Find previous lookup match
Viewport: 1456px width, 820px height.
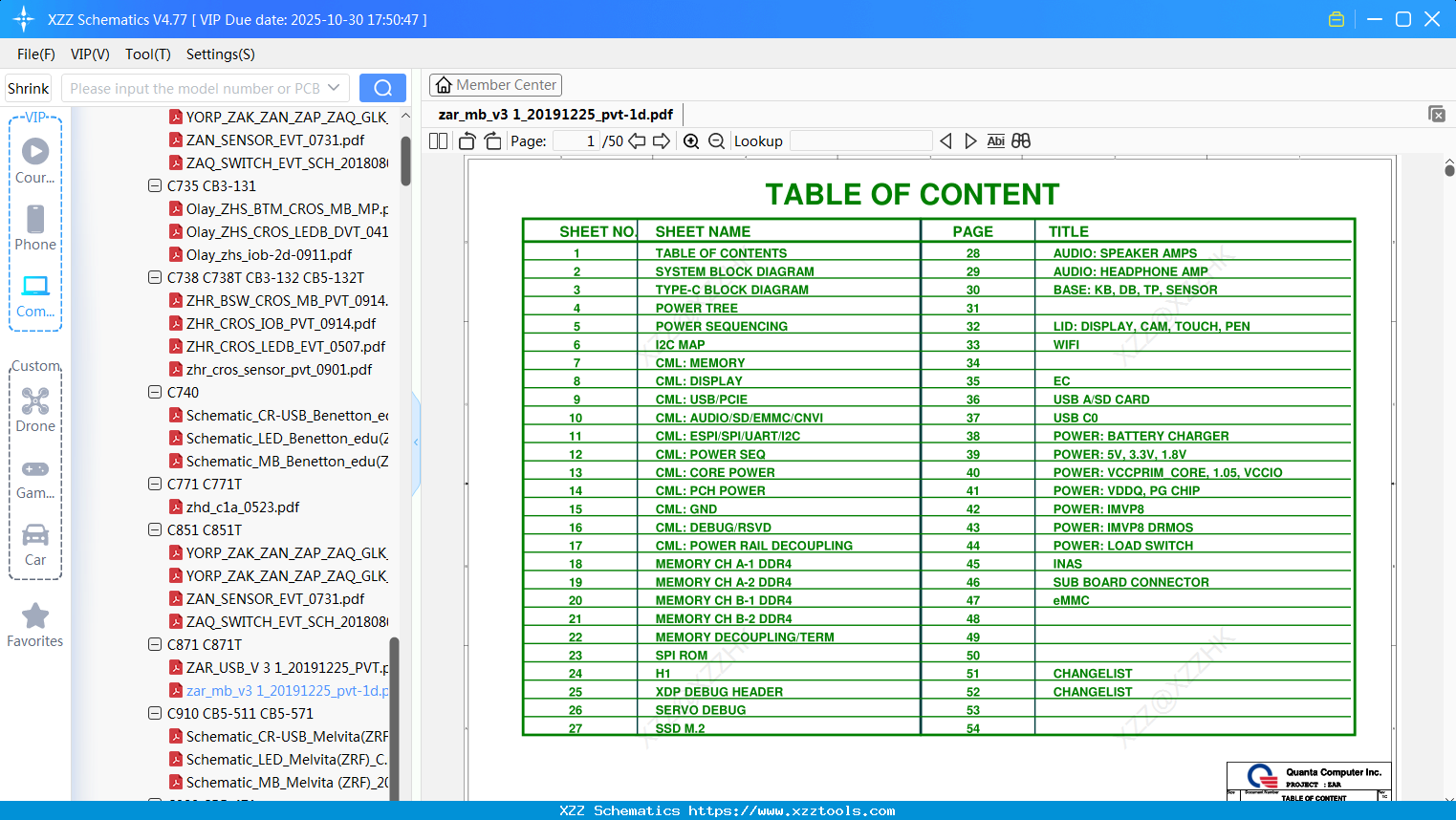pos(945,141)
